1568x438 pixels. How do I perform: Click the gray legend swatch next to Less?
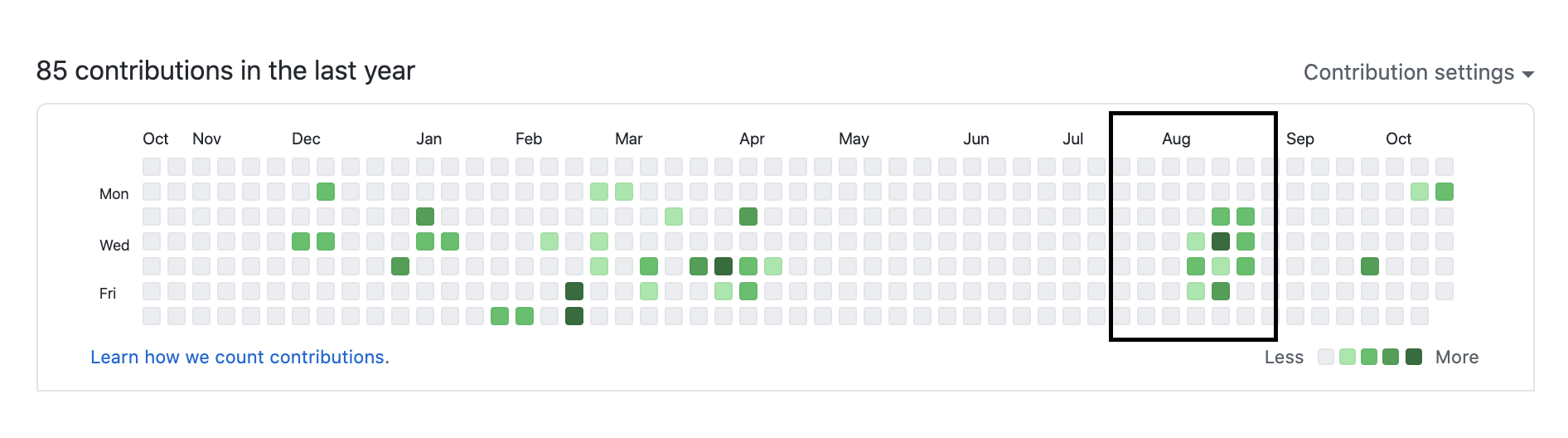[x=1326, y=357]
